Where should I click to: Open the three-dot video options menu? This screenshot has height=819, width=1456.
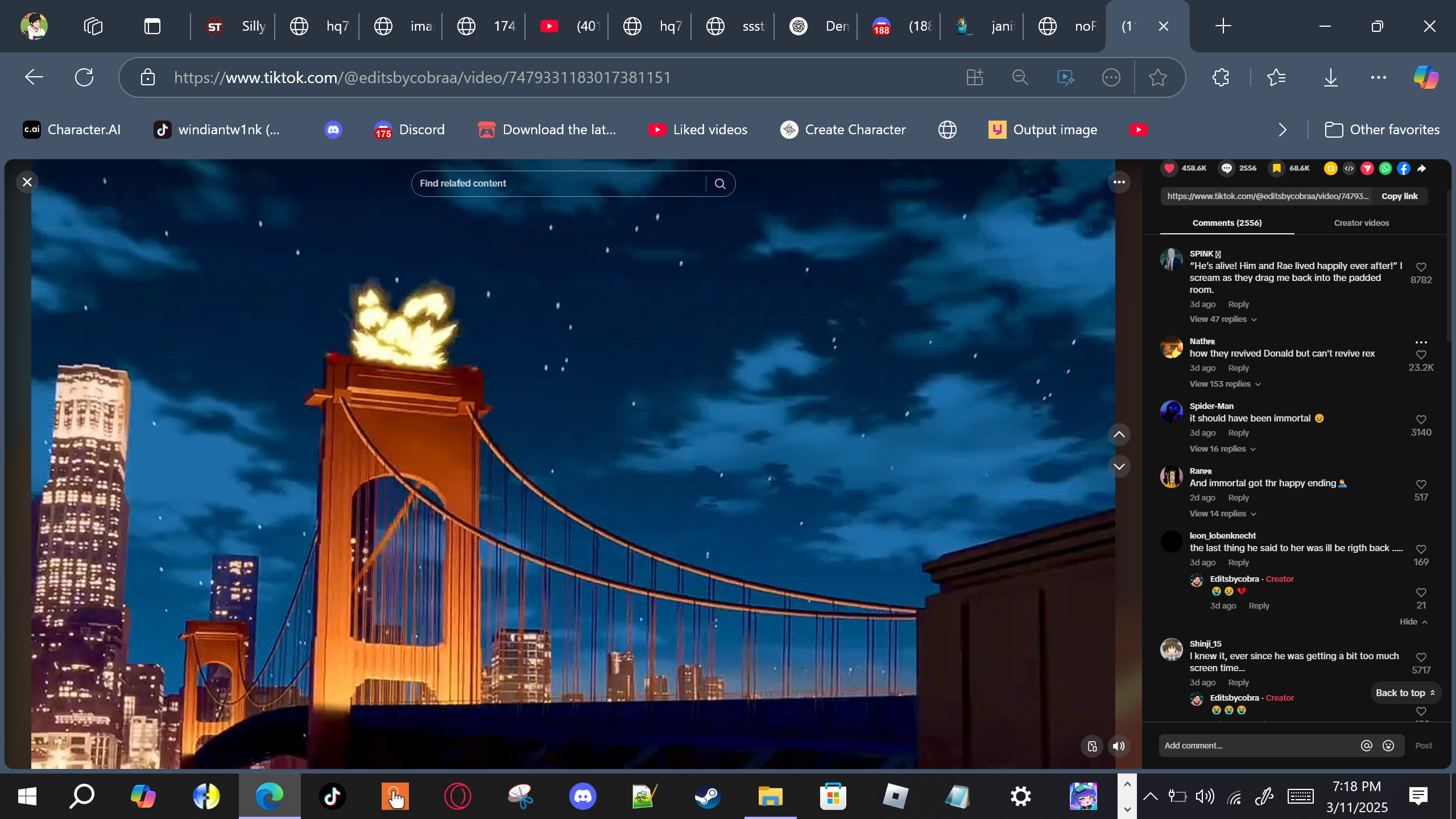point(1119,182)
